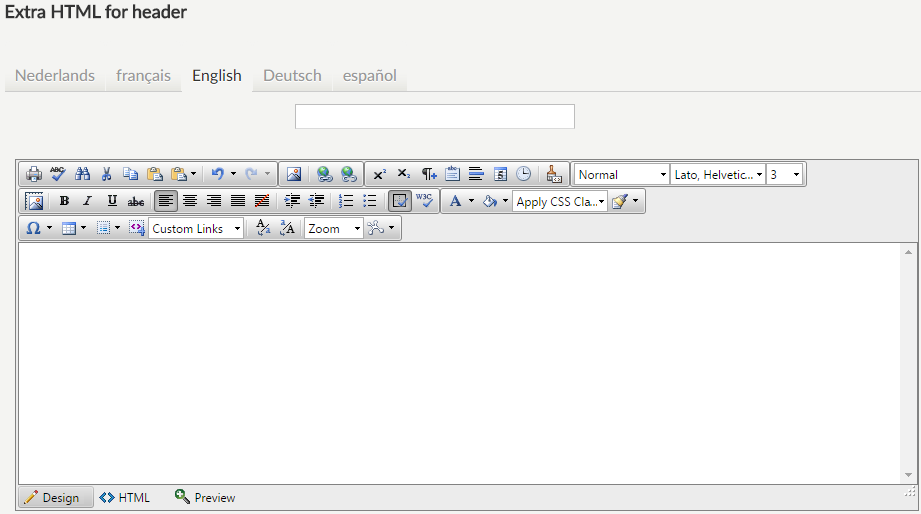Open the background color paint bucket

coord(490,201)
